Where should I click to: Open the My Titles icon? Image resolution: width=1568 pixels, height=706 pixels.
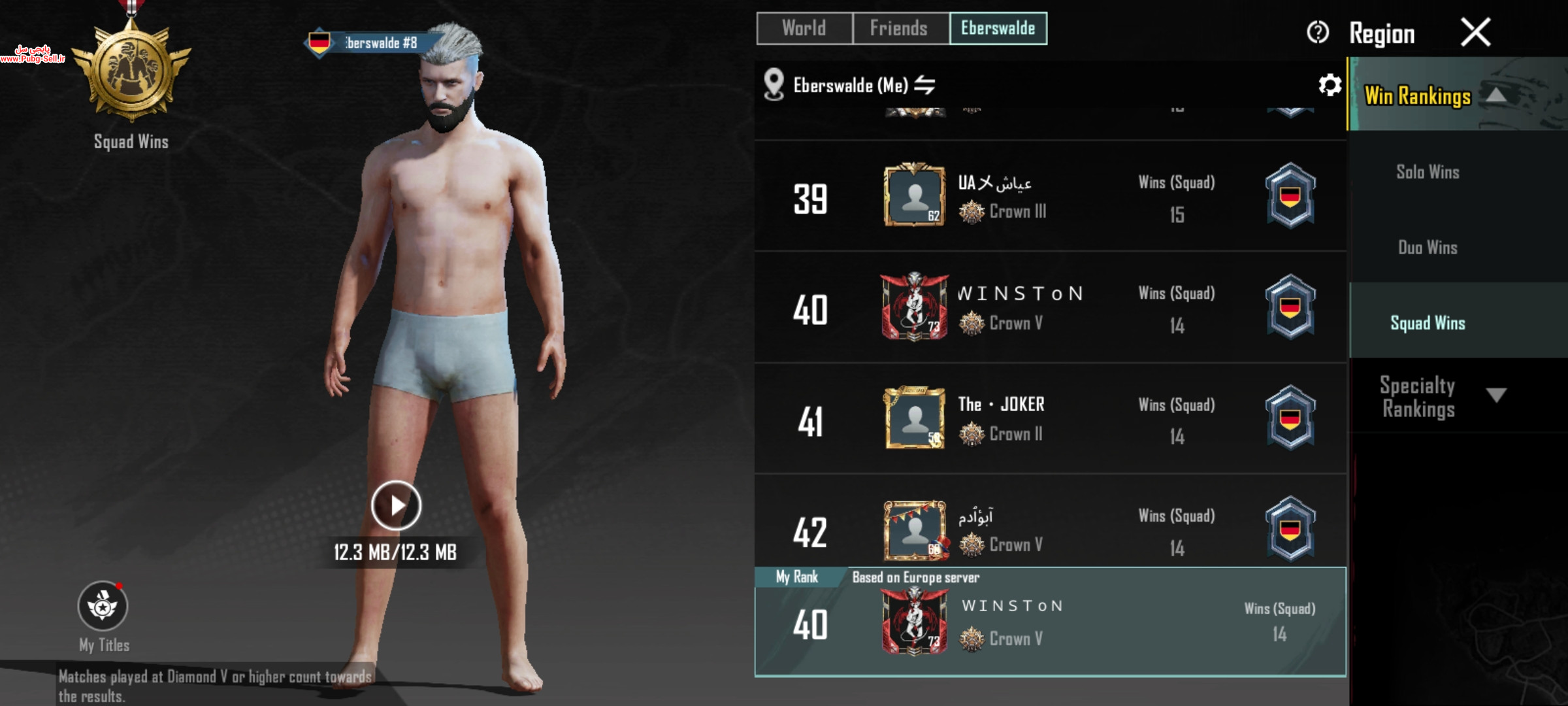pos(103,606)
